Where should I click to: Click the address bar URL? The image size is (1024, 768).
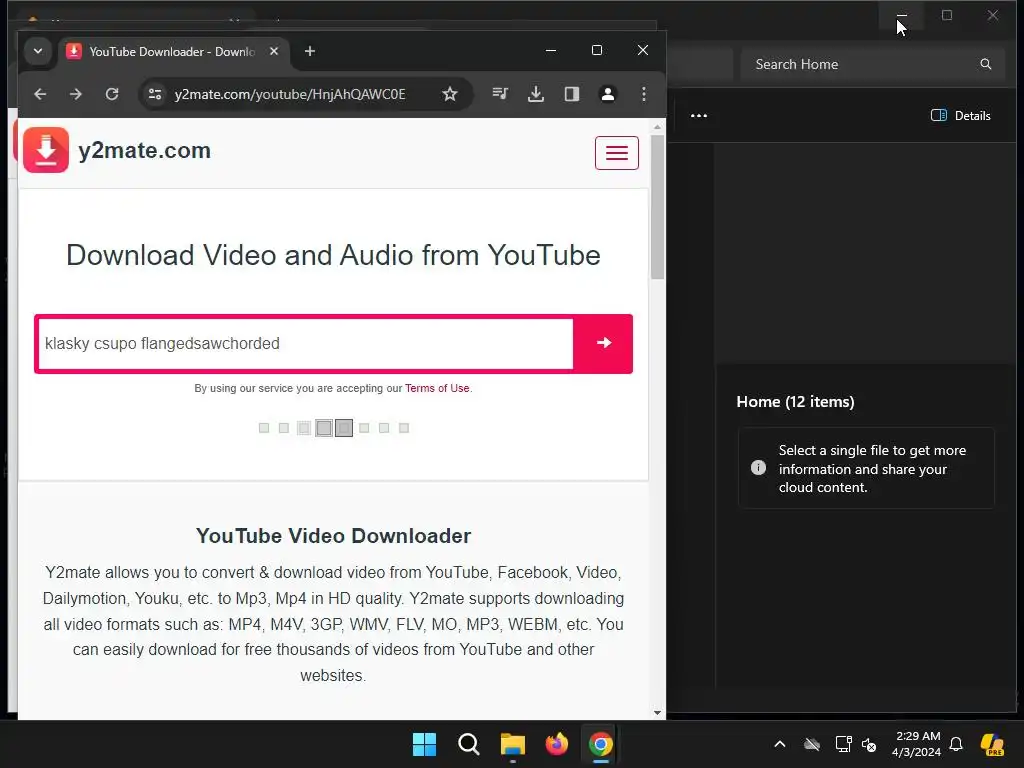point(290,94)
